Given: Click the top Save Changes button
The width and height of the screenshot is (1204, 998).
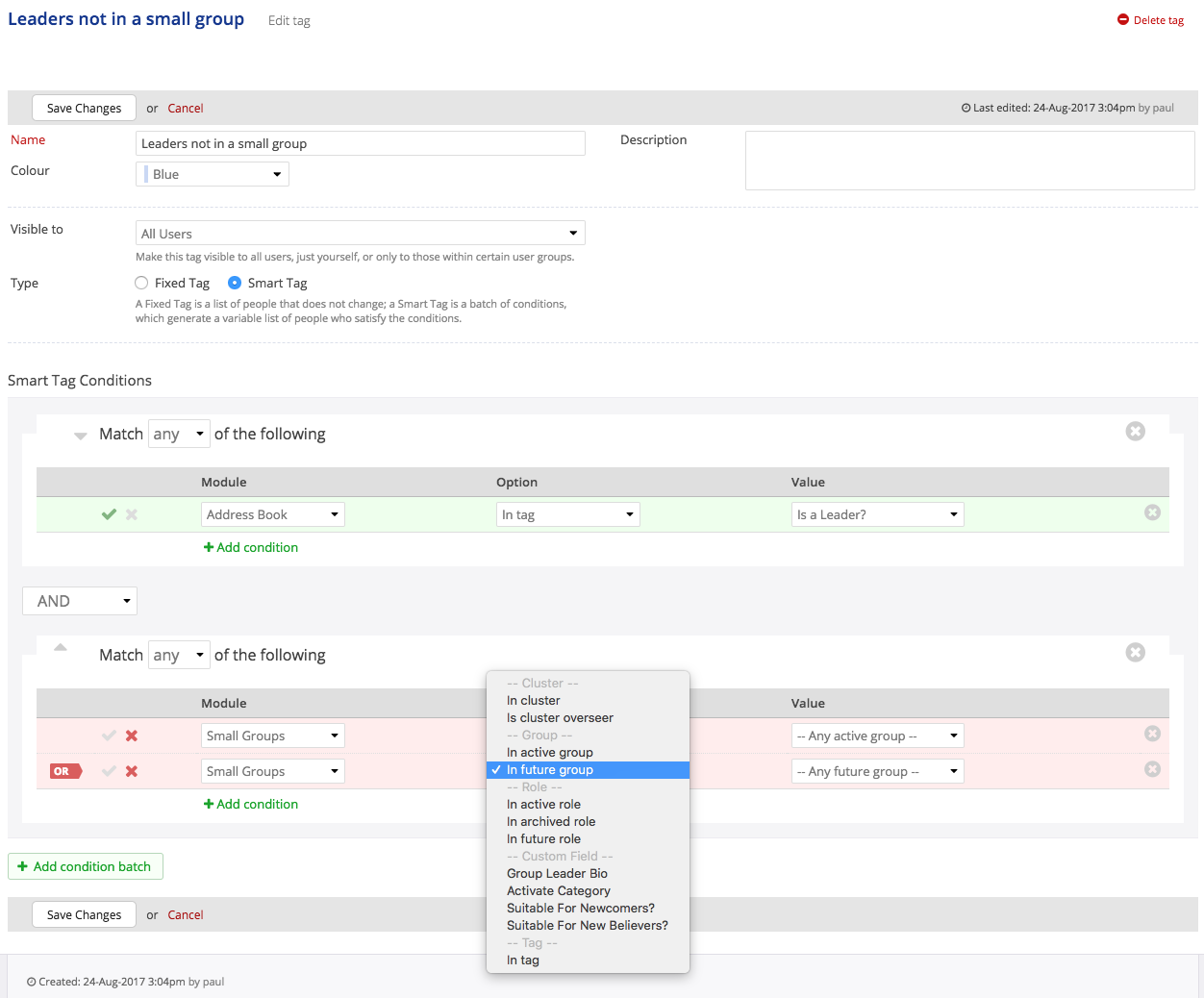Looking at the screenshot, I should [84, 108].
